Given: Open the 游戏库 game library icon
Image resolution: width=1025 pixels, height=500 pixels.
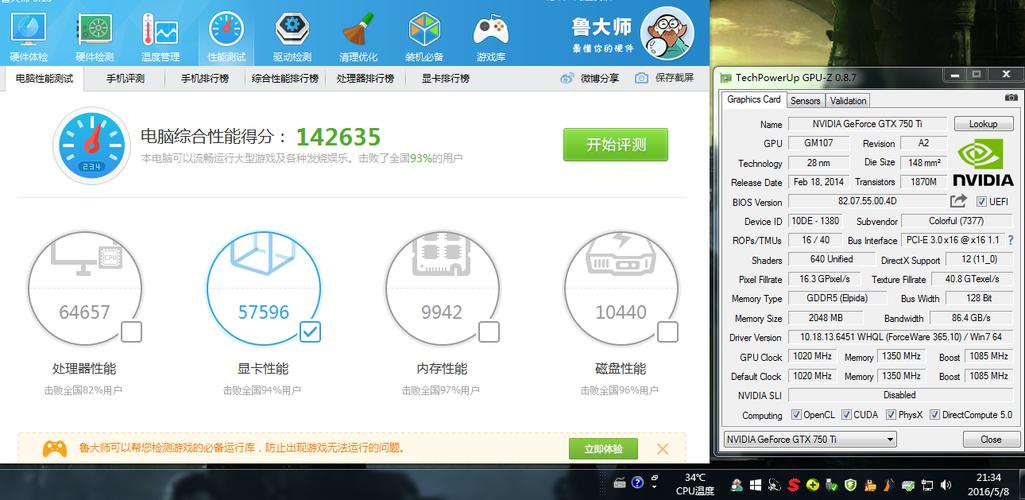Looking at the screenshot, I should pos(491,30).
